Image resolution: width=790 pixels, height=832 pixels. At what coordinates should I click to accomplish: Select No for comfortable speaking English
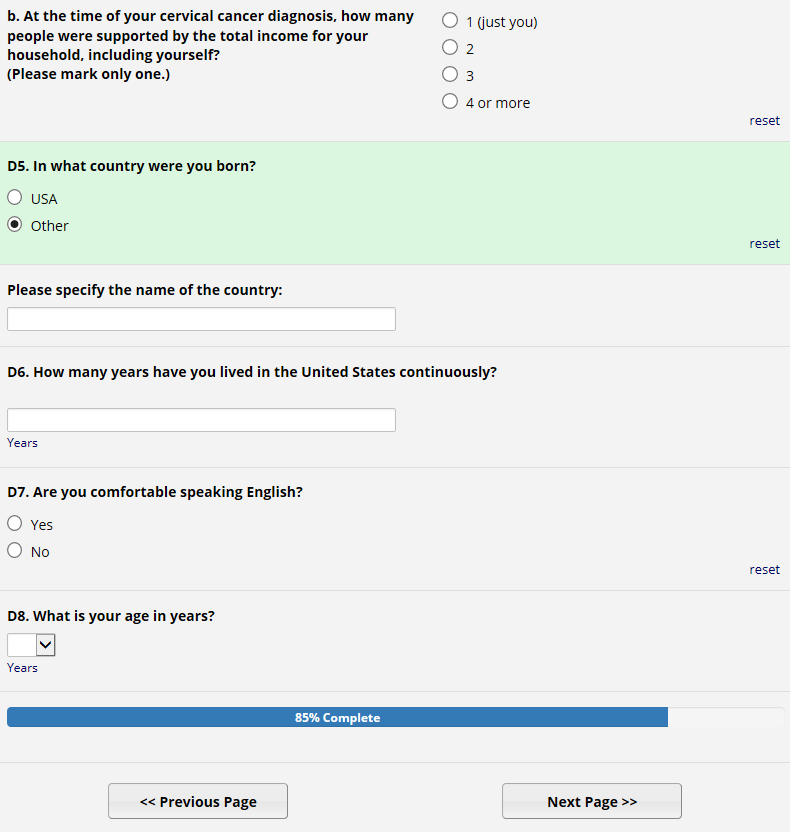click(x=15, y=551)
